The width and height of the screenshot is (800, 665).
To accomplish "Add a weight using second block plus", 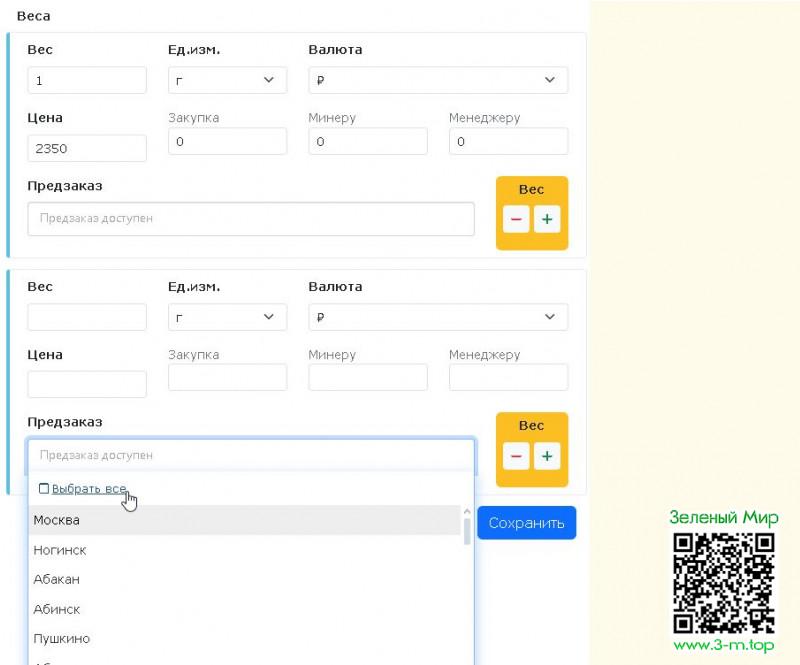I will (546, 456).
